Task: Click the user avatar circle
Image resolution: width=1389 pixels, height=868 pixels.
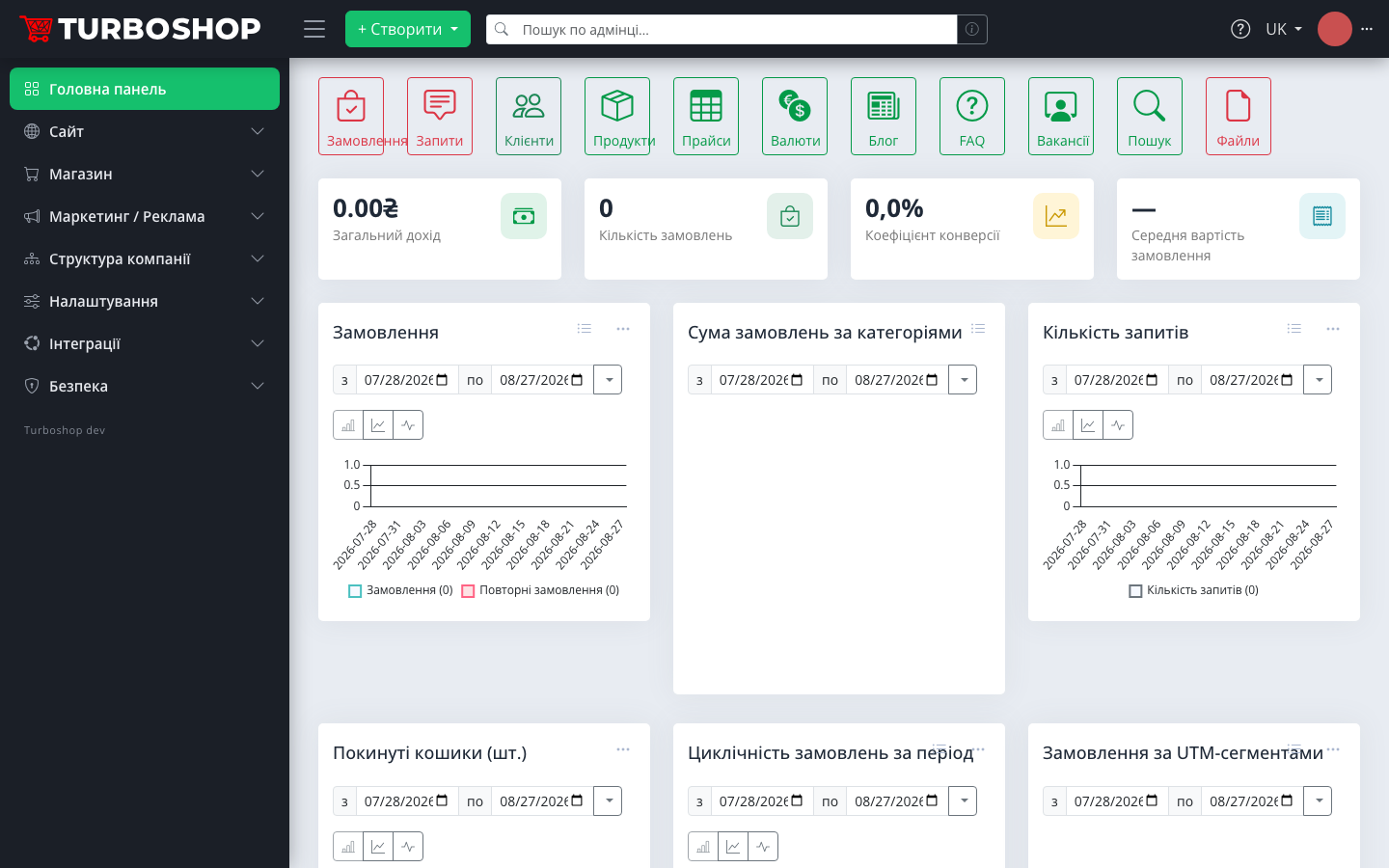Action: (x=1335, y=29)
